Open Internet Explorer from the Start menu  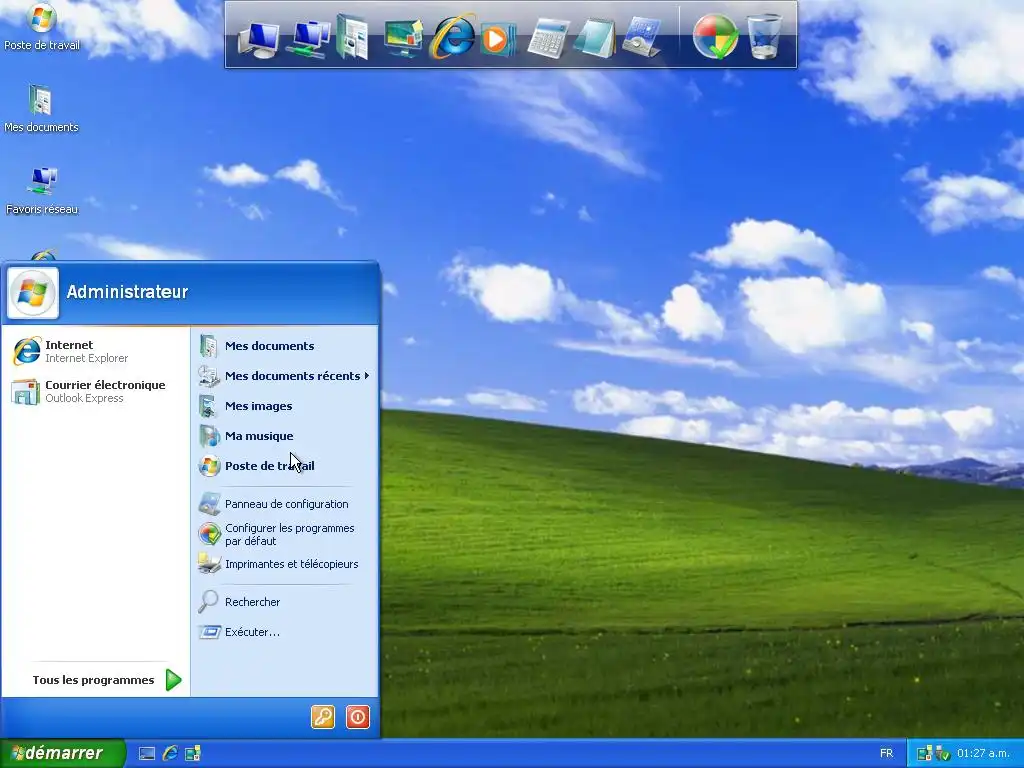[x=96, y=351]
